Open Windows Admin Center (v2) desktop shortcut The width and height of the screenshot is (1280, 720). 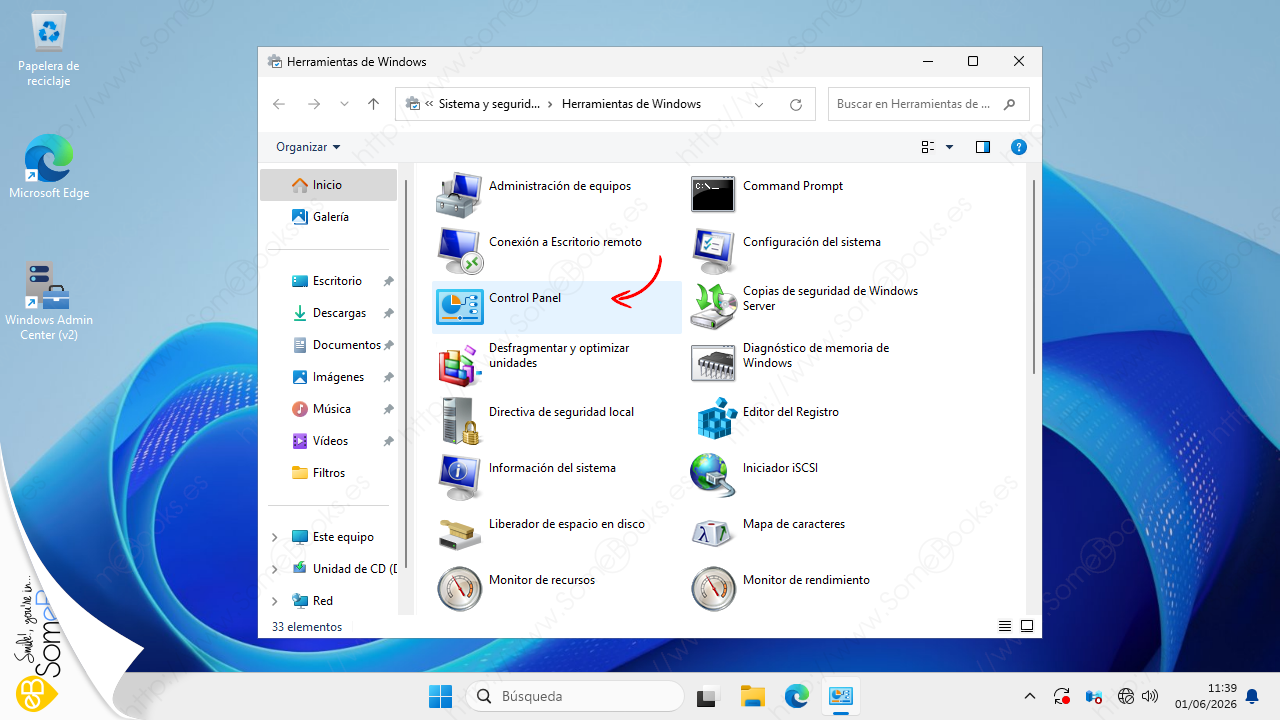point(49,301)
